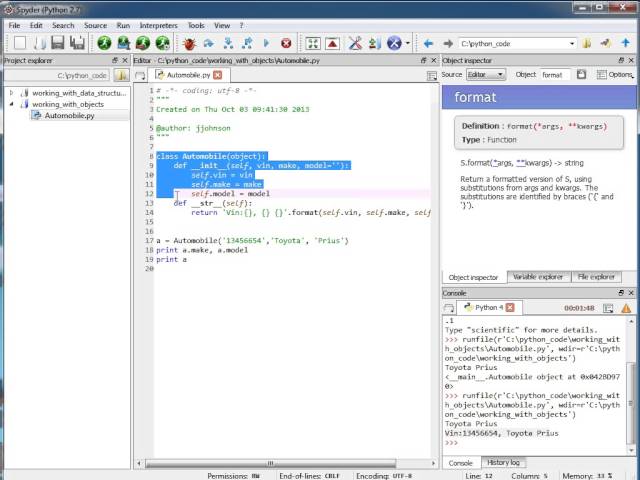Go to the parent directory with the up arrow
Viewport: 640px width, 480px height.
pyautogui.click(x=626, y=43)
